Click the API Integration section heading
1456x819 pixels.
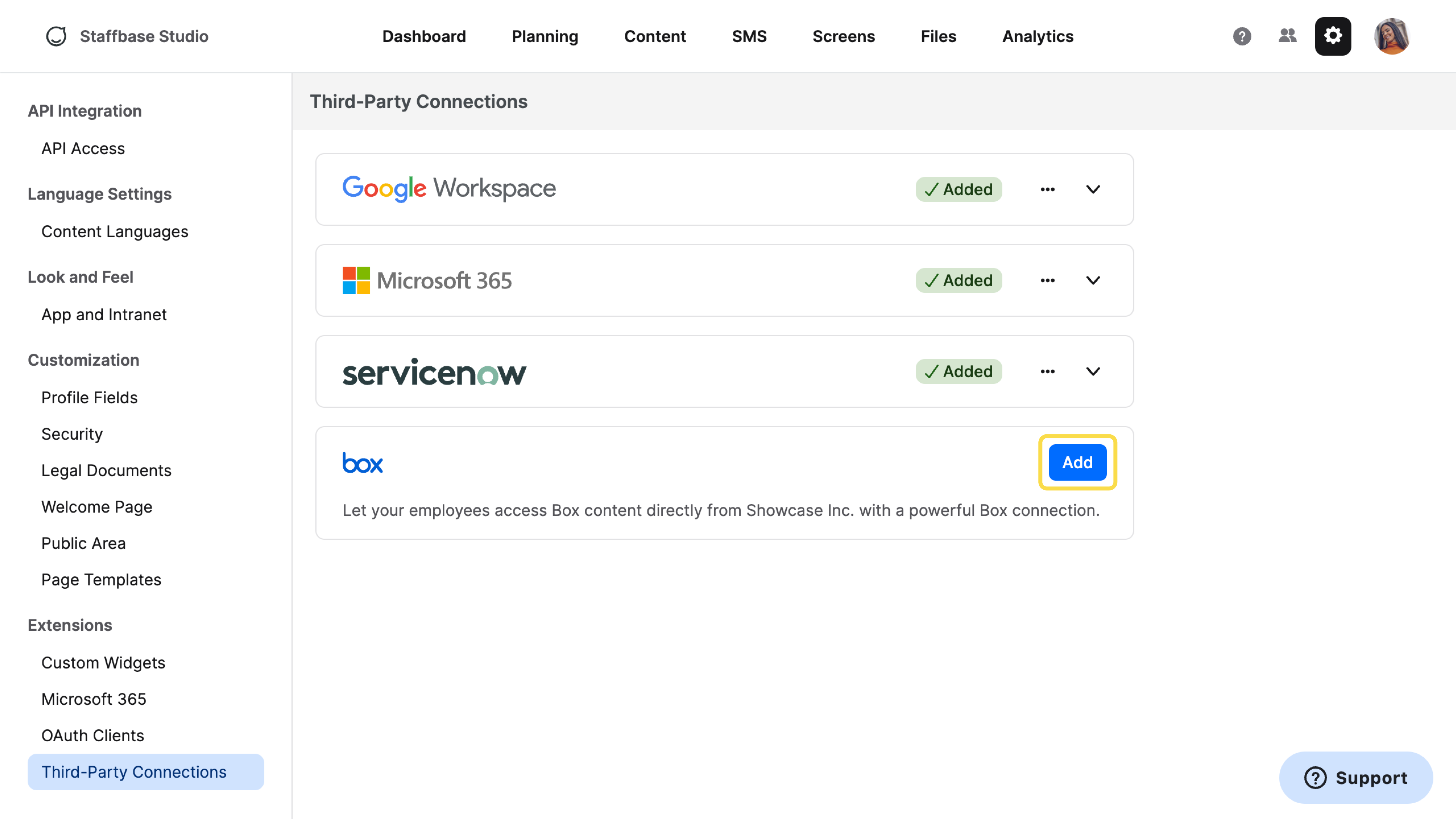click(x=85, y=111)
